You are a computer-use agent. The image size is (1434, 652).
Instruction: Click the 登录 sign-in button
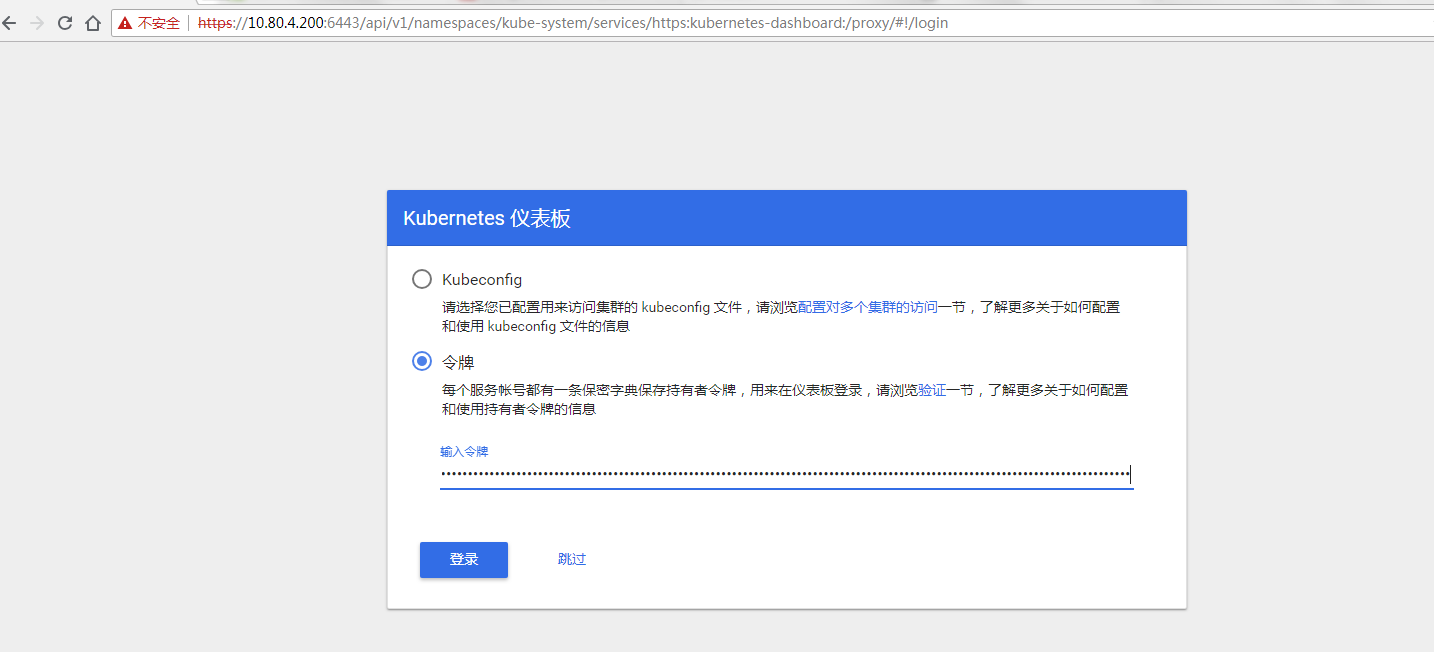tap(464, 560)
